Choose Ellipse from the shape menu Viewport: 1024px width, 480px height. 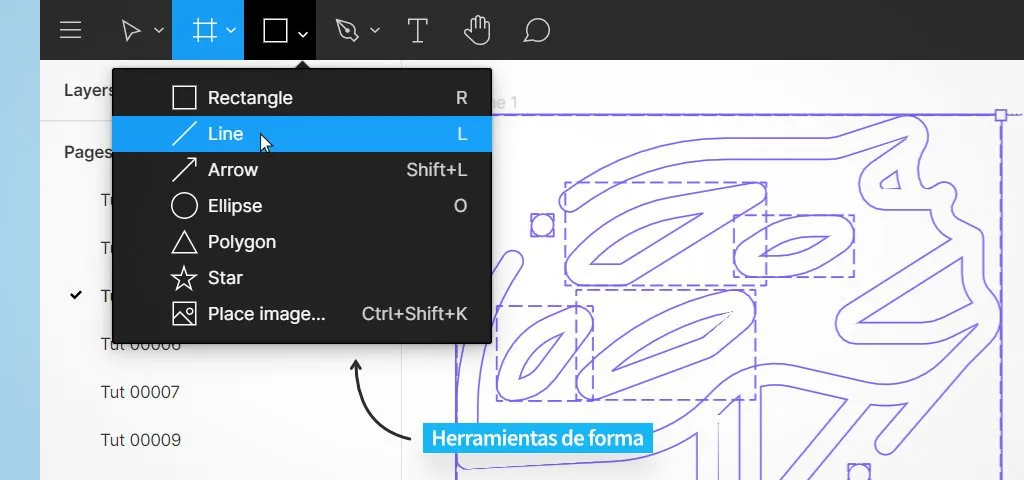(302, 206)
